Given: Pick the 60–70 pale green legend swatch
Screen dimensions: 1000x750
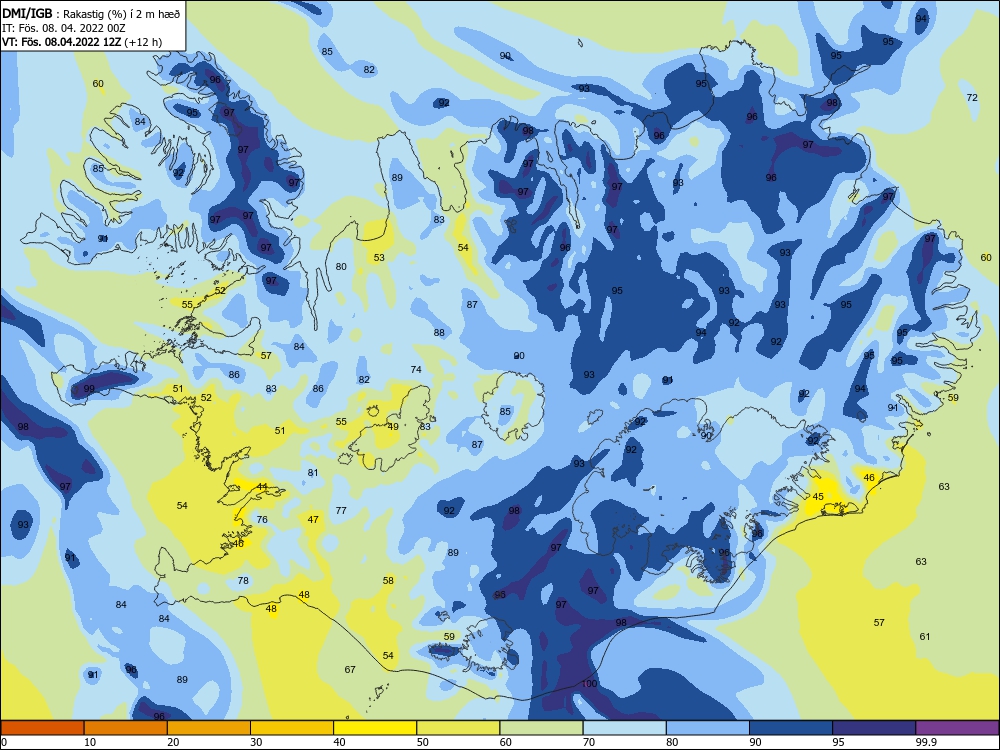Looking at the screenshot, I should click(x=541, y=728).
